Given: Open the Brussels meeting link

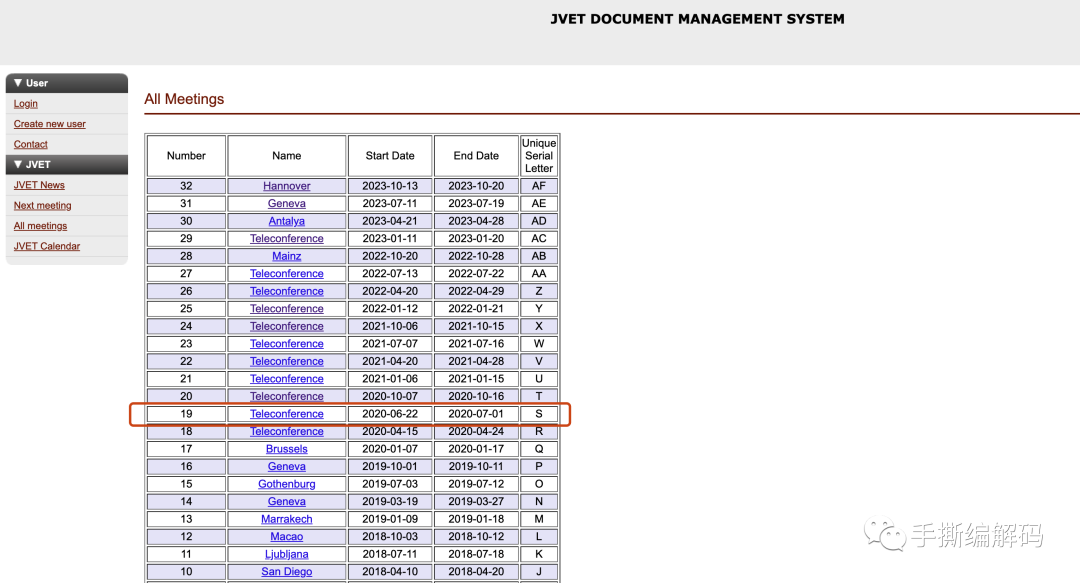Looking at the screenshot, I should pyautogui.click(x=287, y=449).
